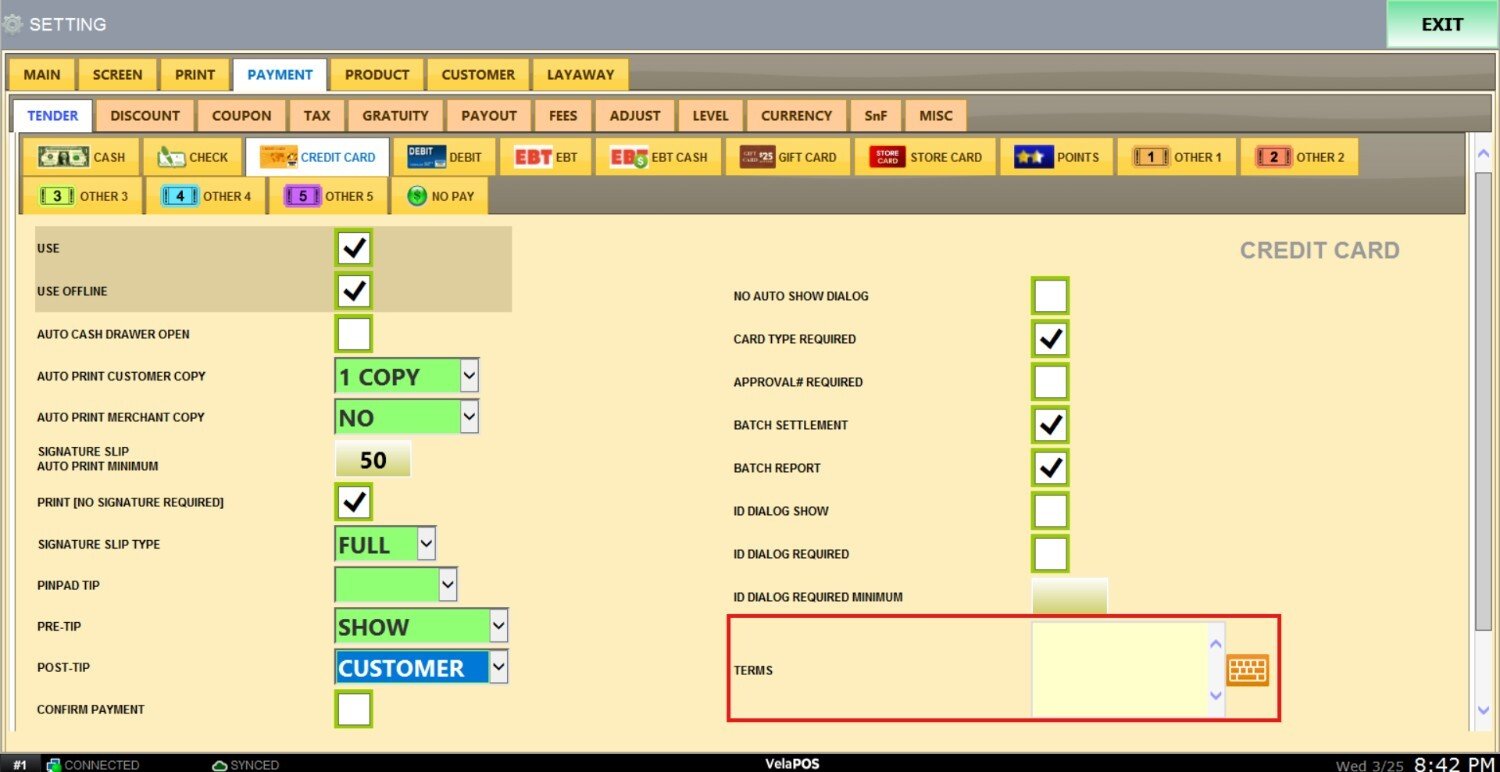Click the signature slip minimum value 50
The height and width of the screenshot is (772, 1500).
pos(372,460)
